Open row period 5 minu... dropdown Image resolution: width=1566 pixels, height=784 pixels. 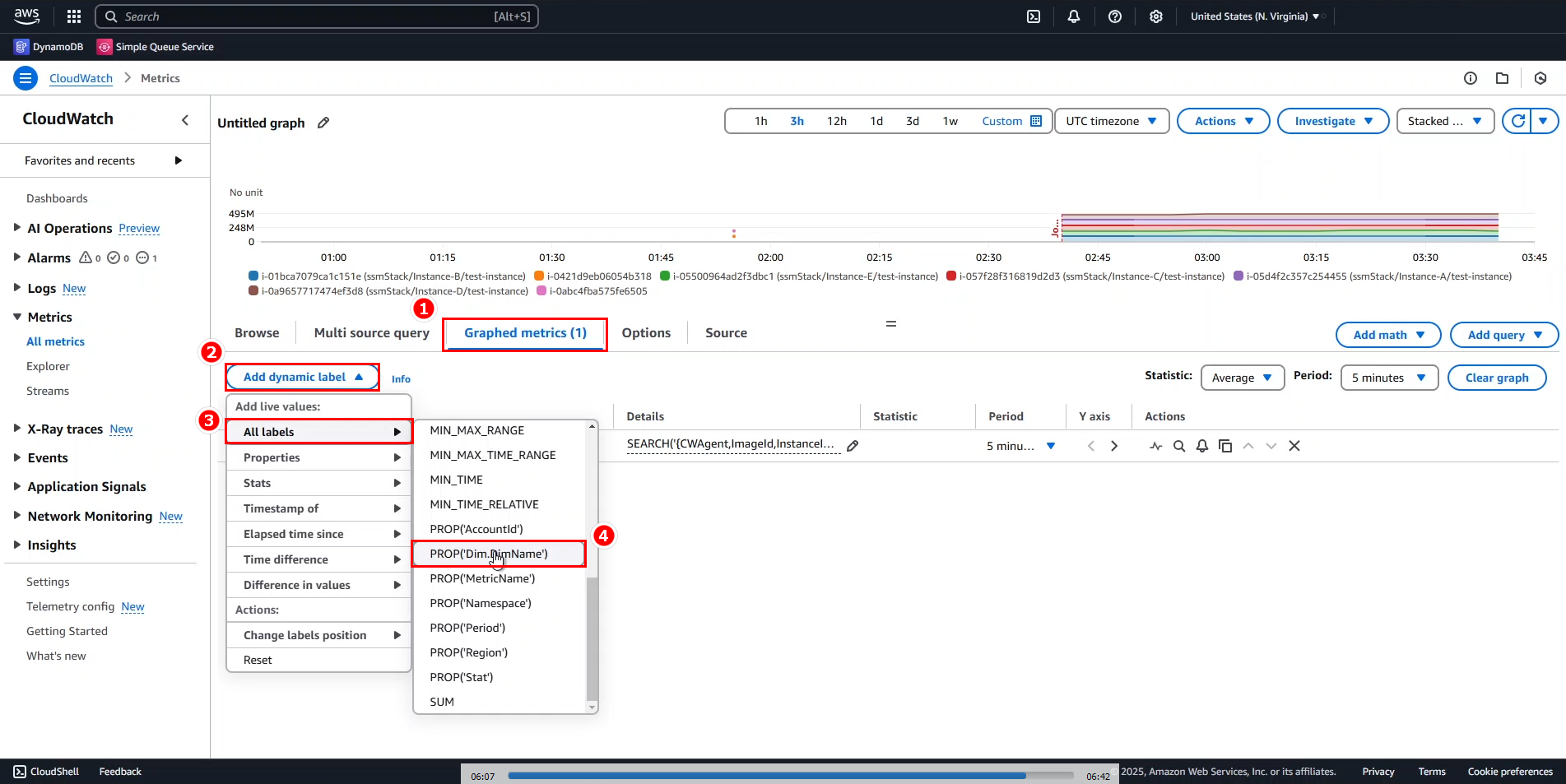(x=1020, y=446)
